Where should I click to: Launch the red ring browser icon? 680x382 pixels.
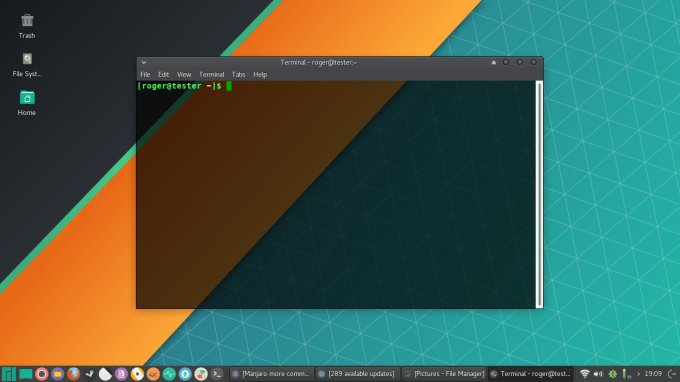42,374
